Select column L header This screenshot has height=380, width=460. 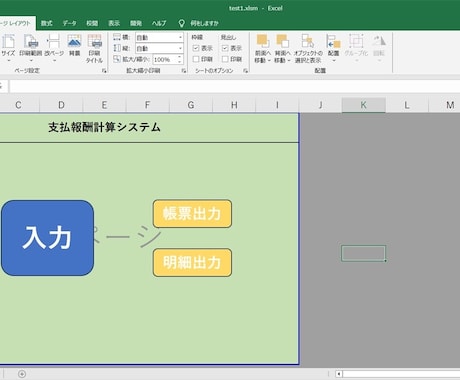point(407,105)
